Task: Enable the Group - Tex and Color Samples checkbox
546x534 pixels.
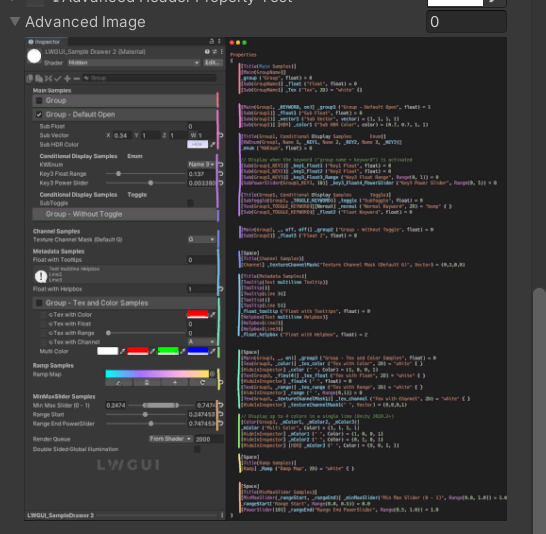Action: [39, 303]
